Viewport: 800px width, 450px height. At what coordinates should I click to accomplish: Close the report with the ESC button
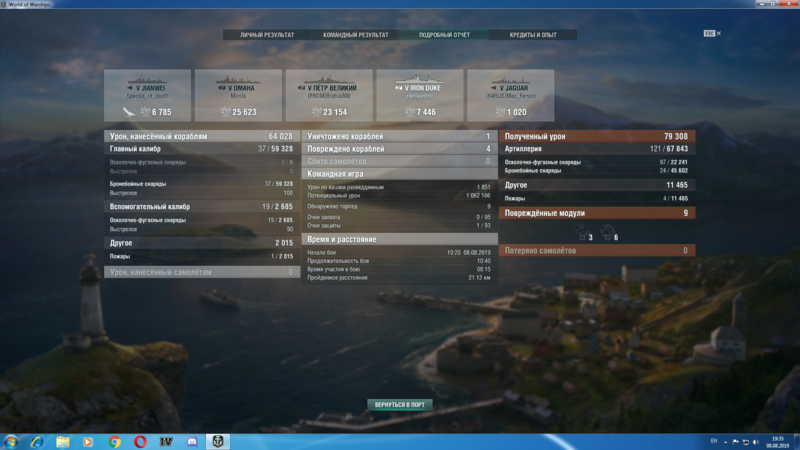[x=710, y=33]
